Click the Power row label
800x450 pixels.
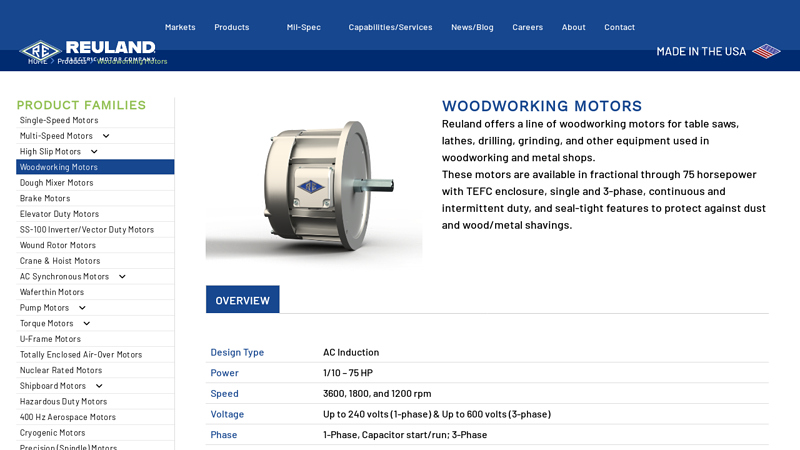point(224,373)
